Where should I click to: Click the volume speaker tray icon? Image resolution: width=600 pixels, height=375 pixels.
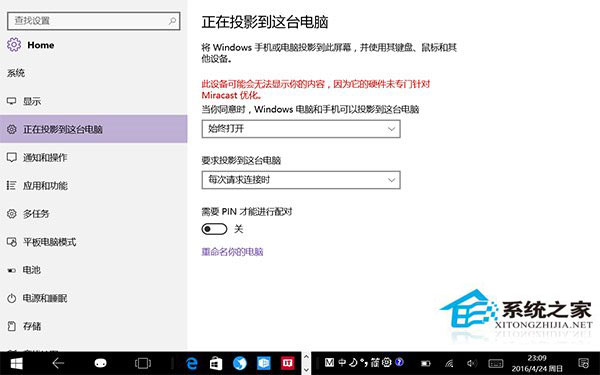472,363
